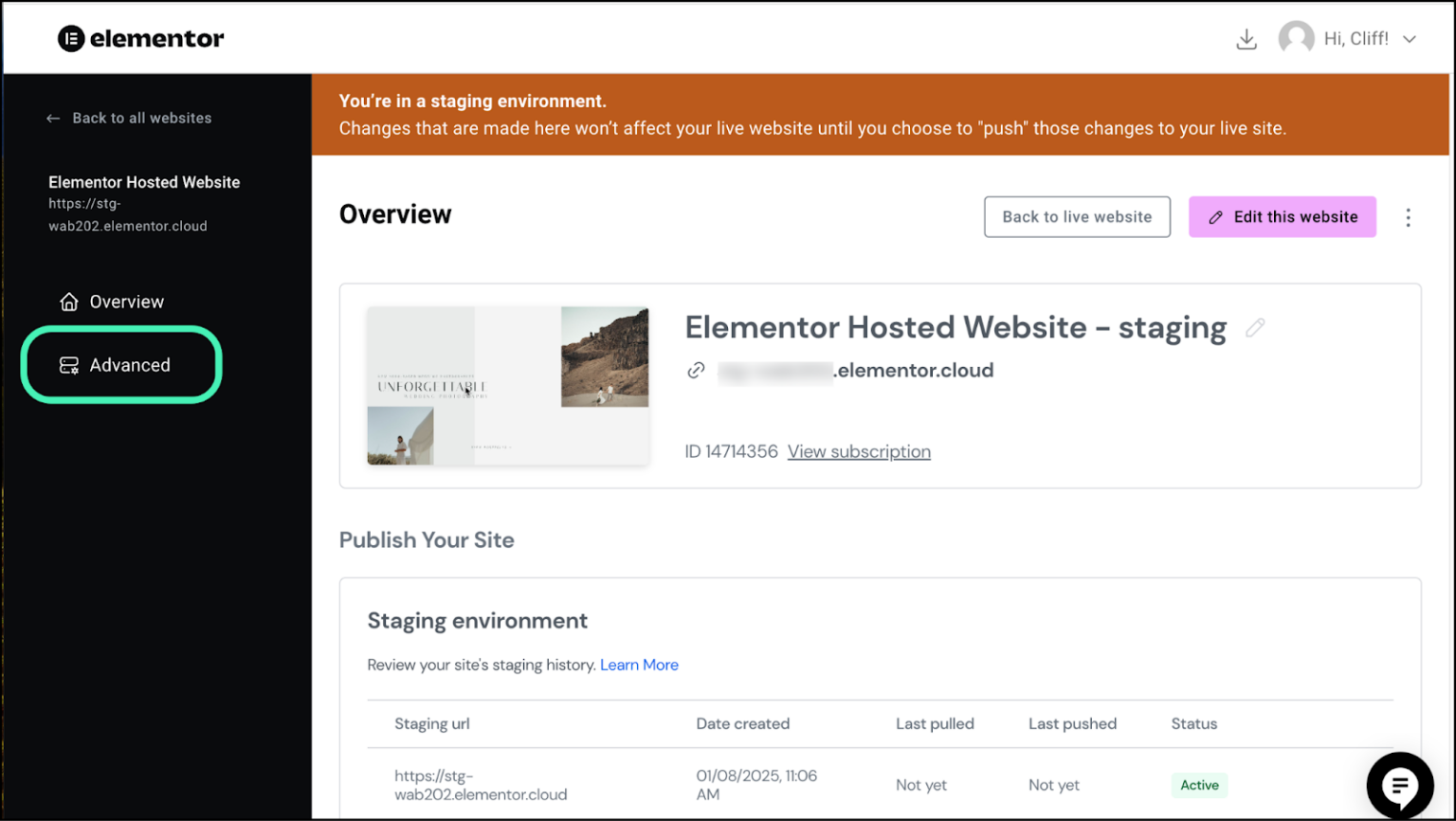The image size is (1456, 821).
Task: Click the Back to live website button
Action: pos(1076,216)
